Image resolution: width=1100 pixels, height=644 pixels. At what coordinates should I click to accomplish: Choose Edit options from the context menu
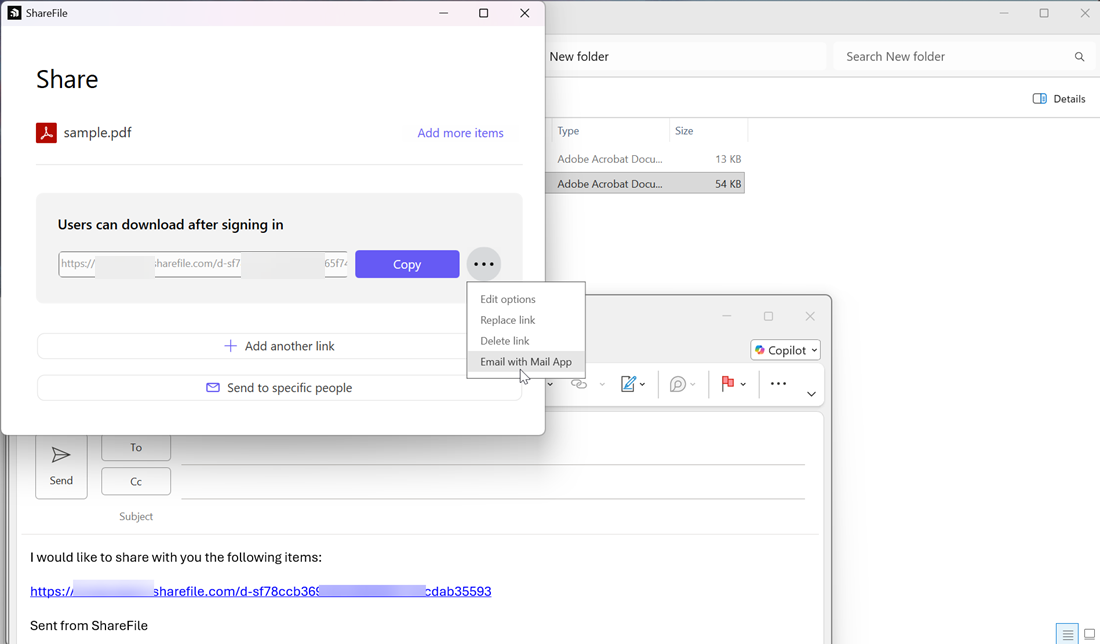508,299
